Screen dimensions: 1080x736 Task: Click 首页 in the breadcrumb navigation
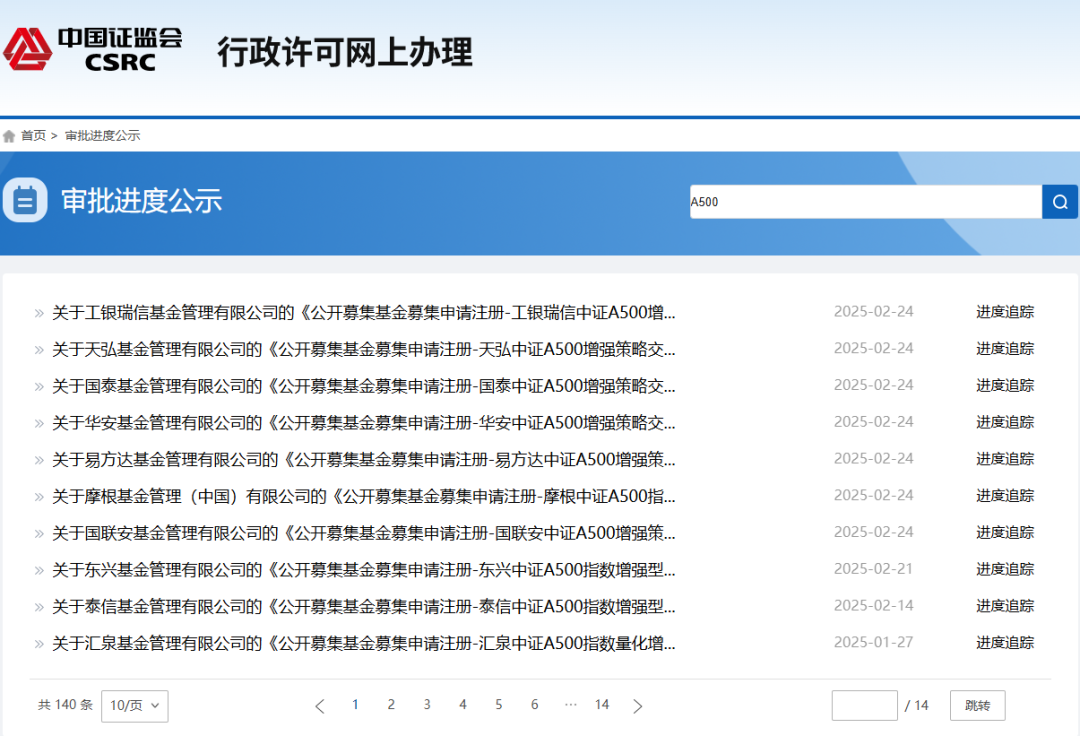click(x=33, y=134)
